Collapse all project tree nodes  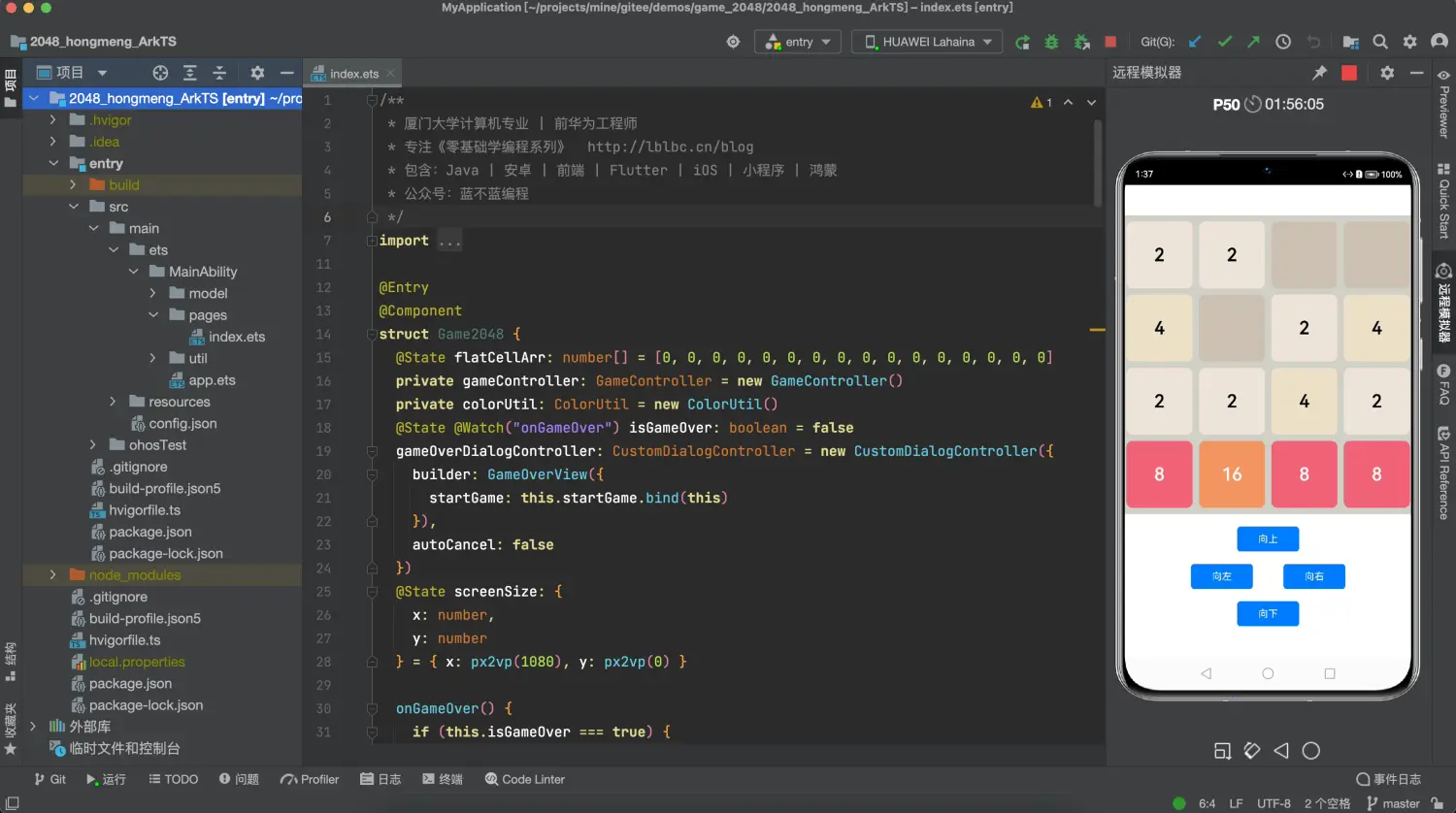[x=219, y=73]
